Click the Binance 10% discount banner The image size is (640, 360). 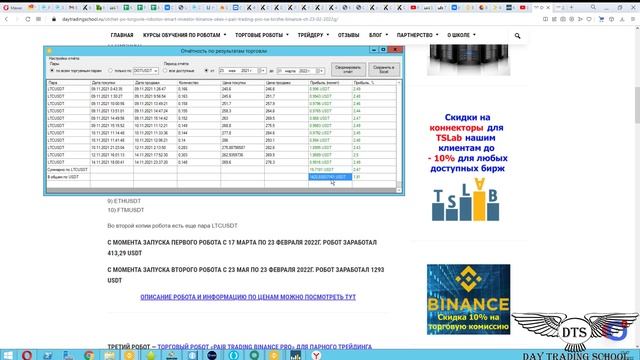tap(468, 299)
